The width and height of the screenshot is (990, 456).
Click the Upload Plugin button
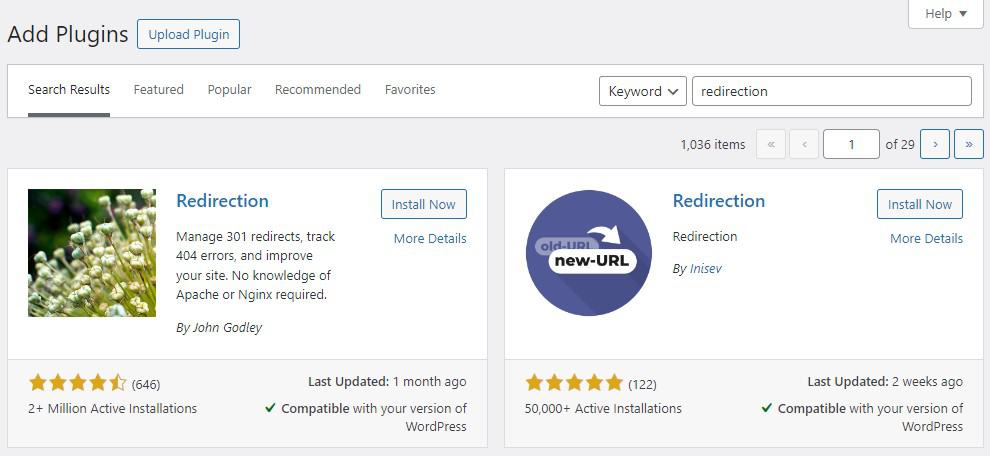coord(188,34)
